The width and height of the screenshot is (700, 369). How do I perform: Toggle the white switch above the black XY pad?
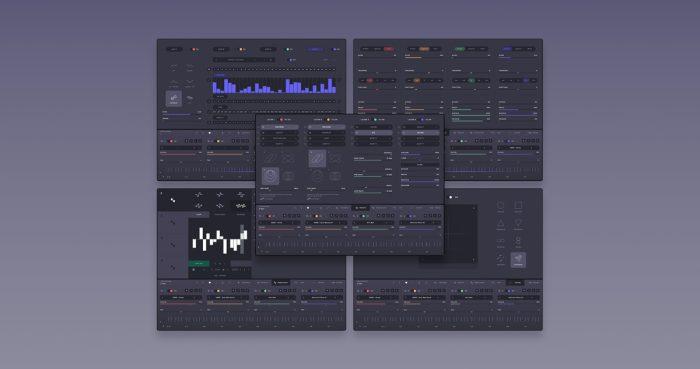(451, 197)
